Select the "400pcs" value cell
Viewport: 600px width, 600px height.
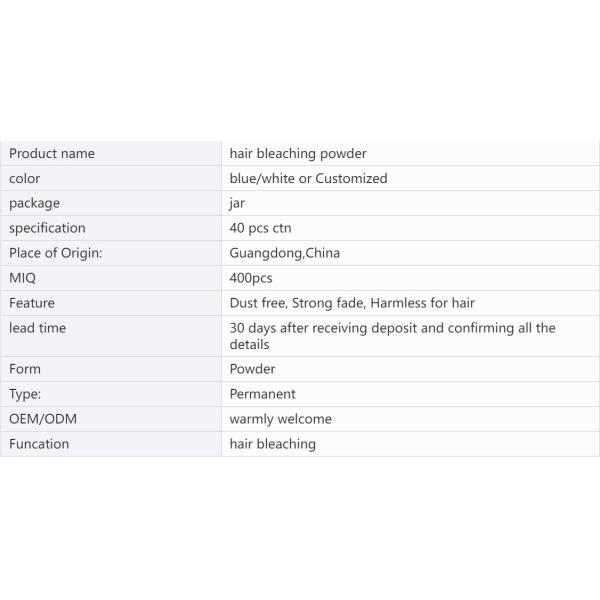[251, 279]
